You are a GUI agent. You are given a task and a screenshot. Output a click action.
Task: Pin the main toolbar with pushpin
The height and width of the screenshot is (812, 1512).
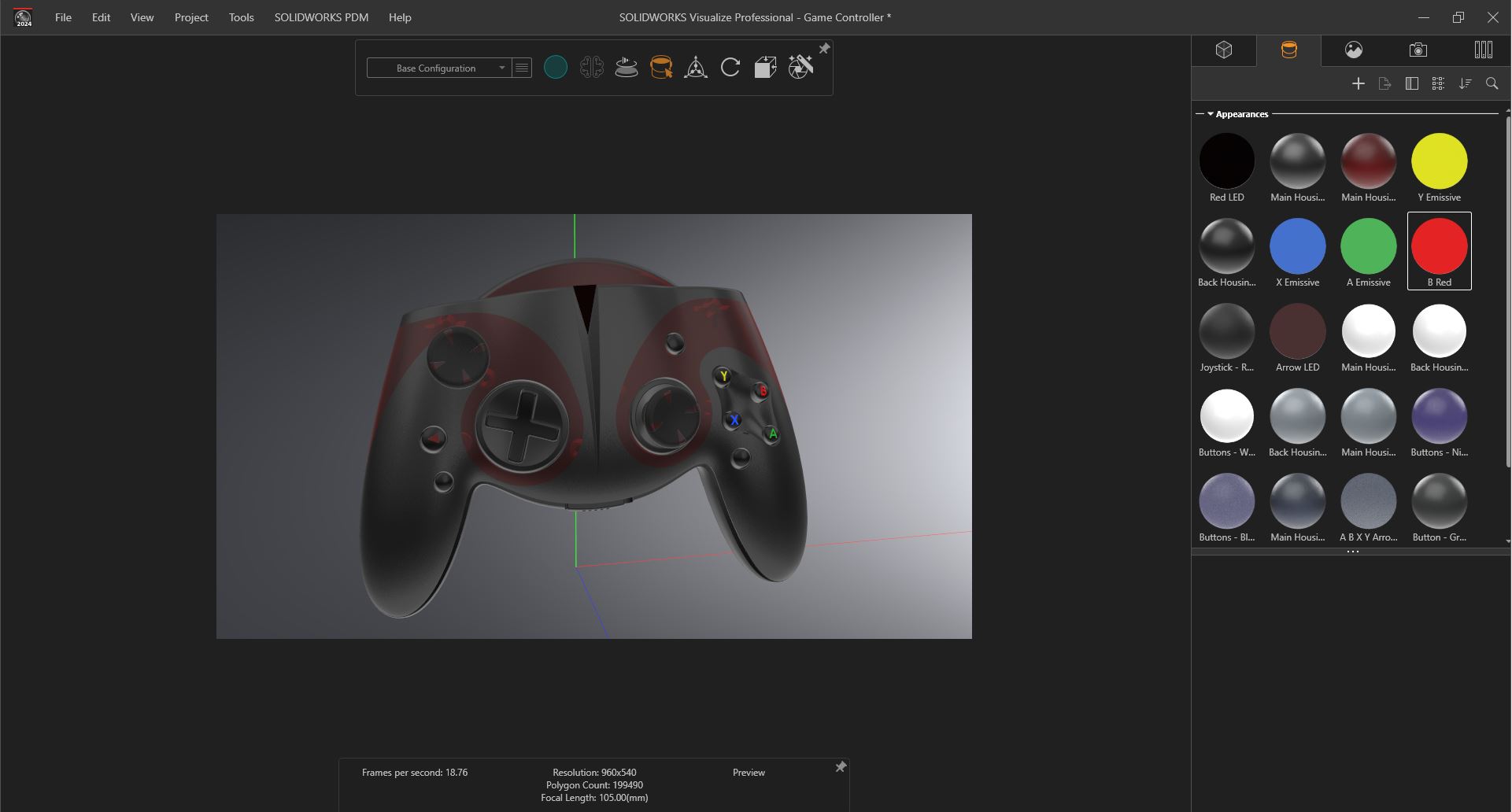click(x=824, y=49)
